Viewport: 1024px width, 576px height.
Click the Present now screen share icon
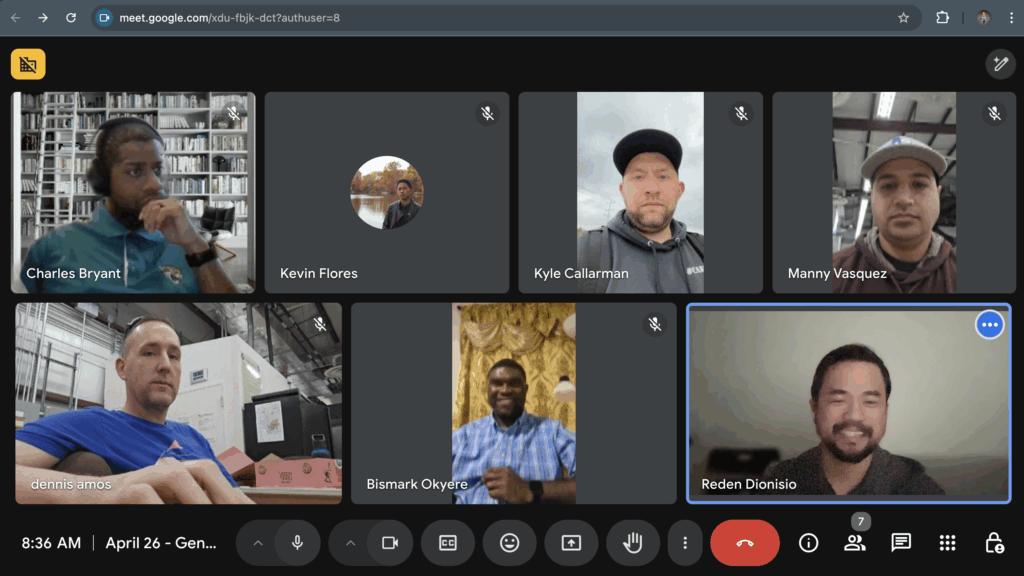[571, 543]
